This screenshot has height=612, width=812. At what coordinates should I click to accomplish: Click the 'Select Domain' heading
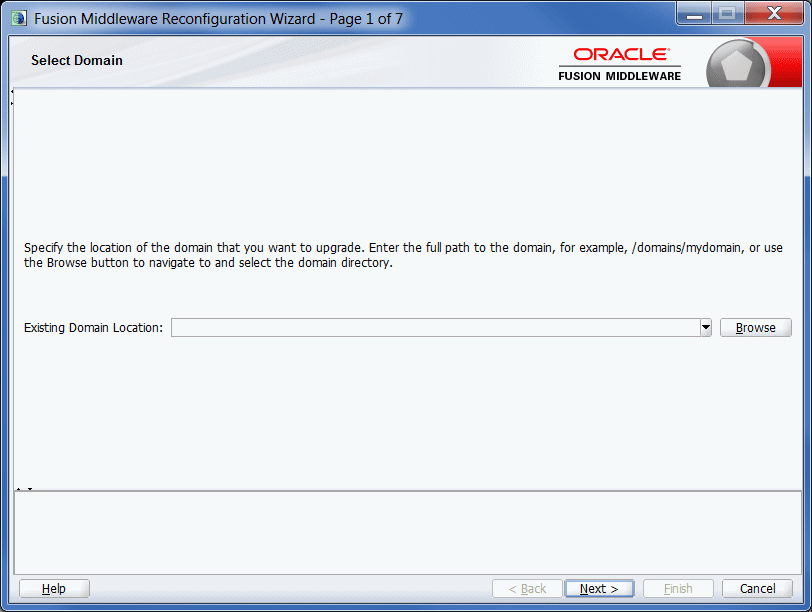click(77, 61)
